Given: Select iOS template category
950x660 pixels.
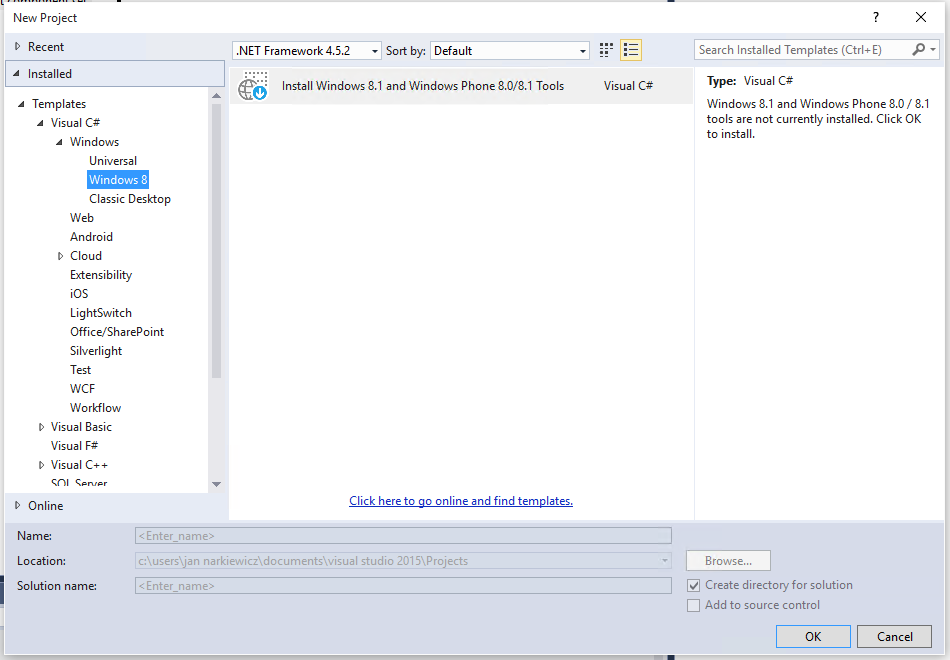Looking at the screenshot, I should click(79, 294).
